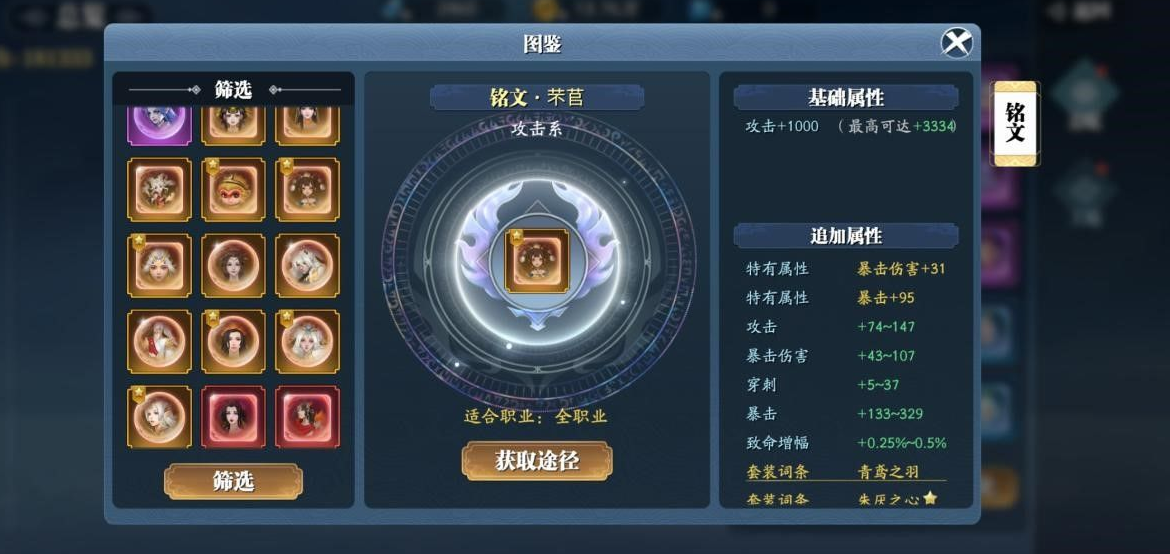Select the blonde crowned woman inscription icon
Image resolution: width=1170 pixels, height=554 pixels.
click(x=159, y=266)
